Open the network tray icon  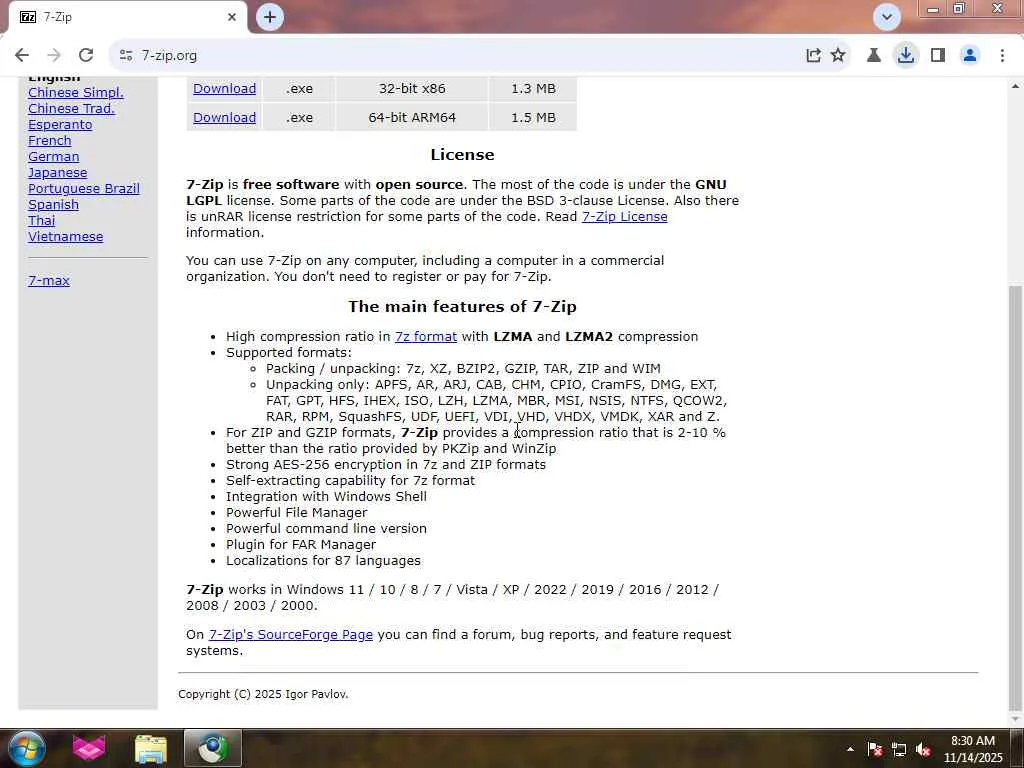[x=899, y=749]
